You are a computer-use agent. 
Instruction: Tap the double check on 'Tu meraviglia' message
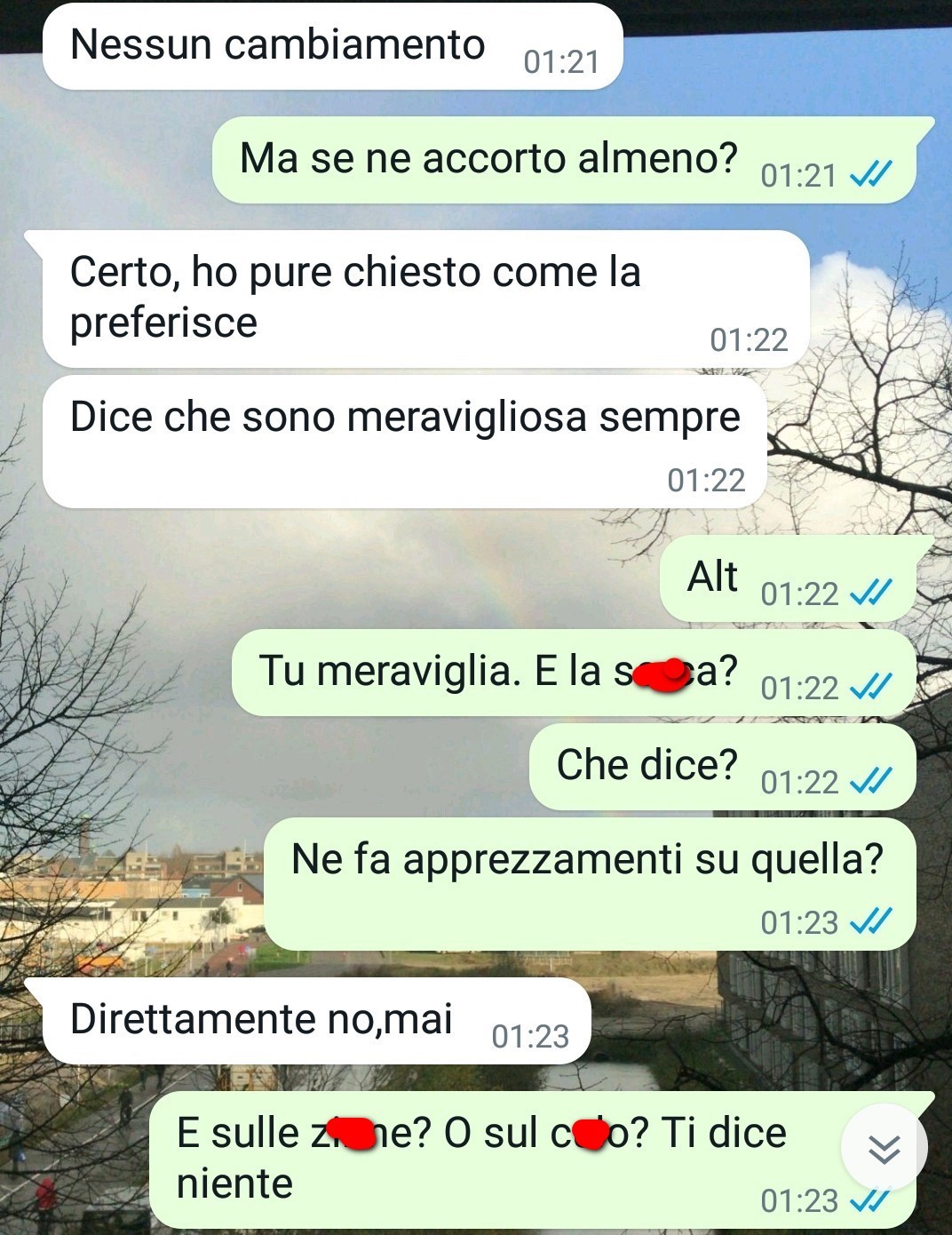(870, 687)
